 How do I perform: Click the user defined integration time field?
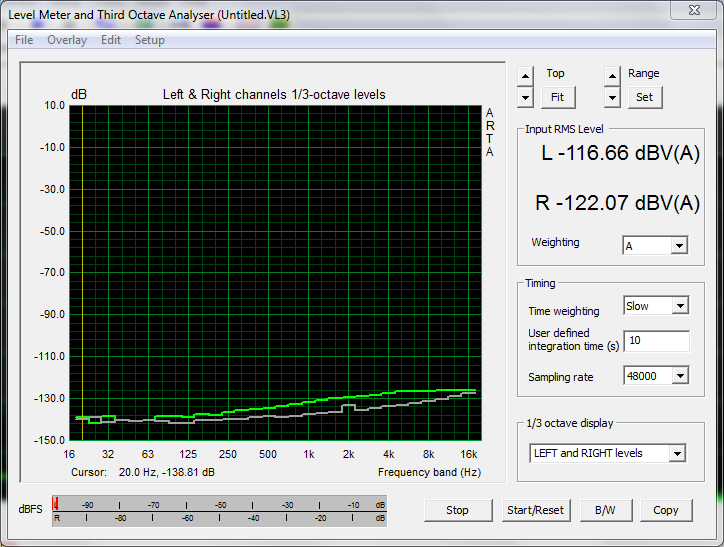tap(656, 341)
